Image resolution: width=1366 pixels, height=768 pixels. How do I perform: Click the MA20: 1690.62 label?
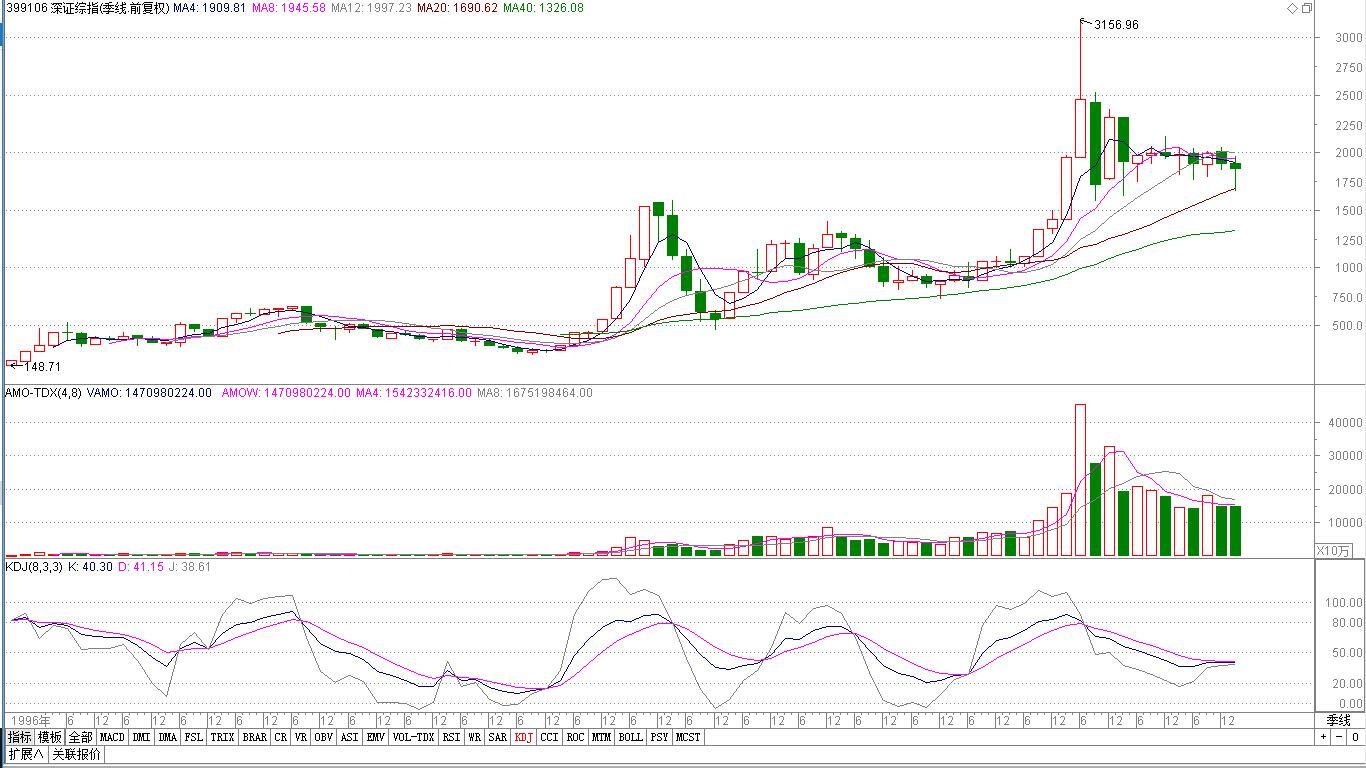457,8
